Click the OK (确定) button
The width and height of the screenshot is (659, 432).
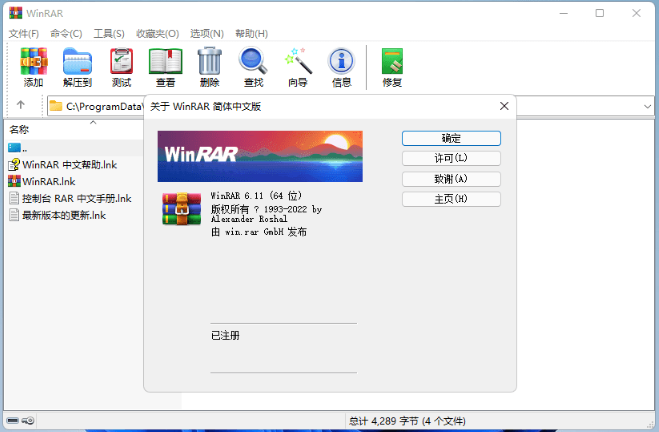[451, 138]
